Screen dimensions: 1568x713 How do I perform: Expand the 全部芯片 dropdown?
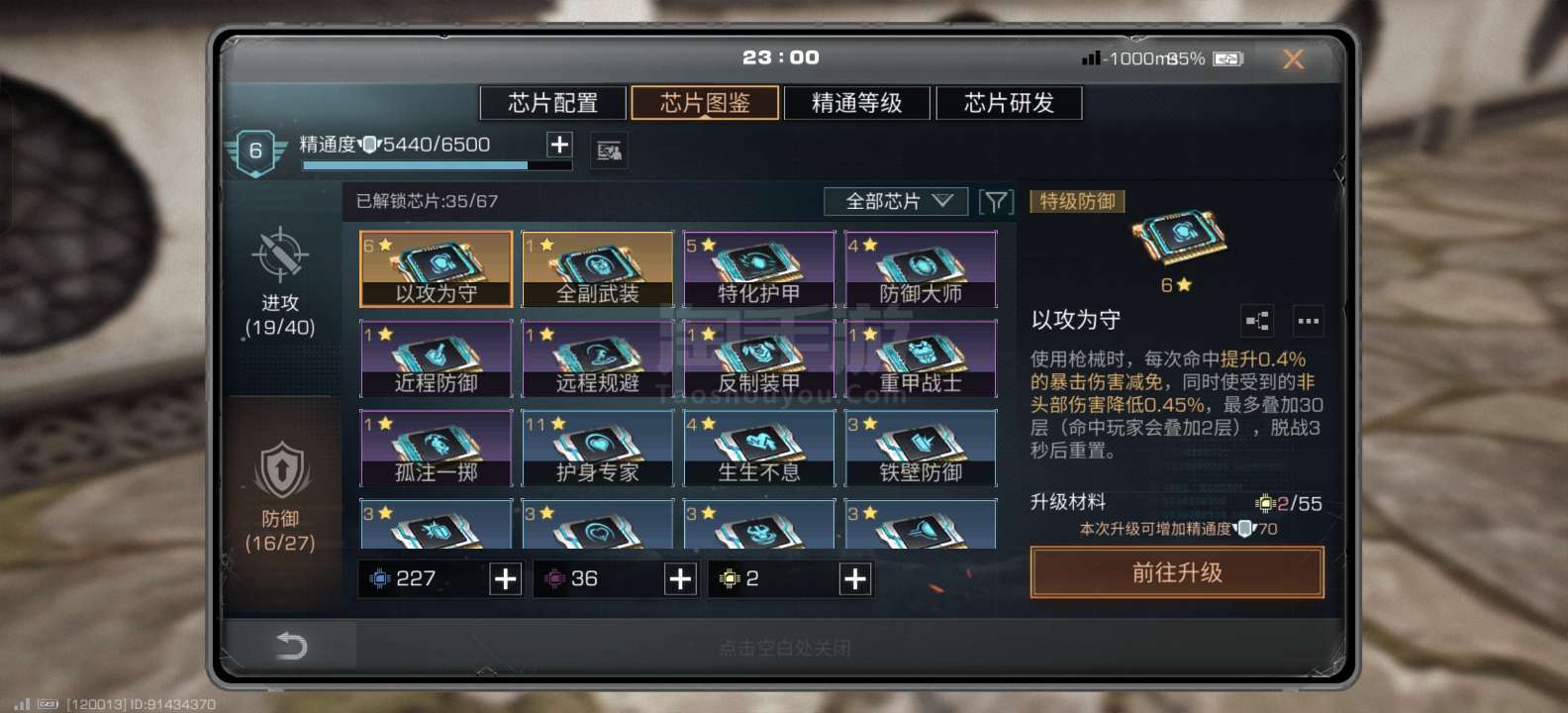(897, 202)
